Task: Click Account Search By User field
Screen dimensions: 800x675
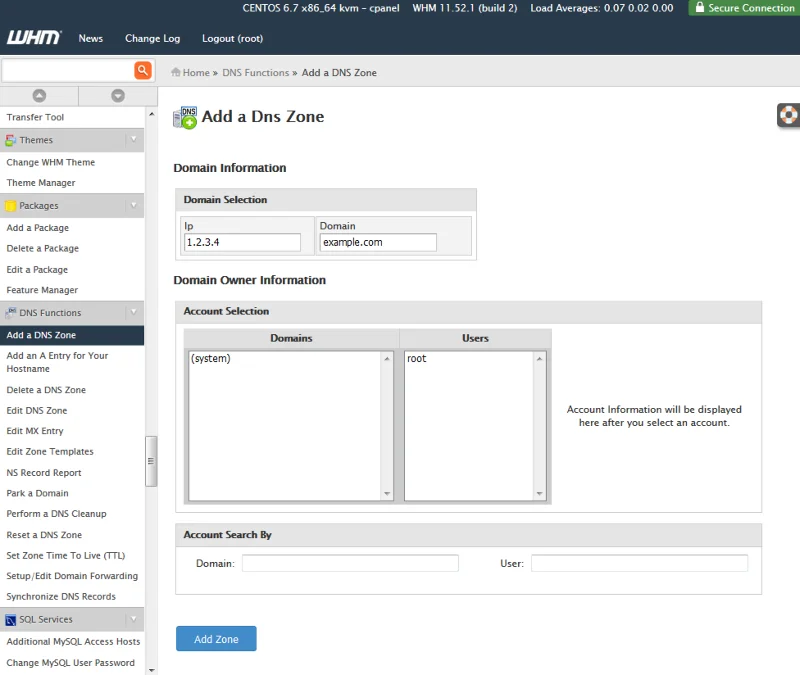Action: click(639, 563)
